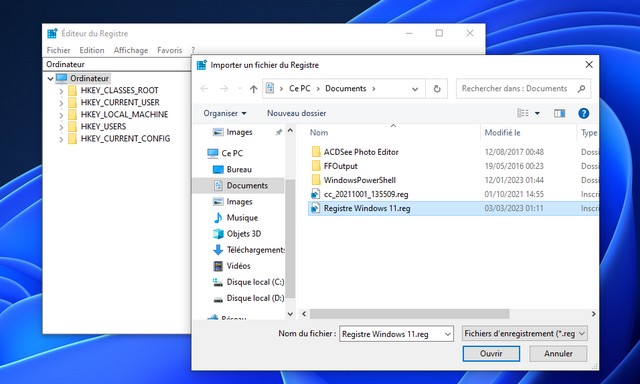The image size is (640, 384).
Task: Select ACDSee Photo Editor folder icon
Action: 316,152
